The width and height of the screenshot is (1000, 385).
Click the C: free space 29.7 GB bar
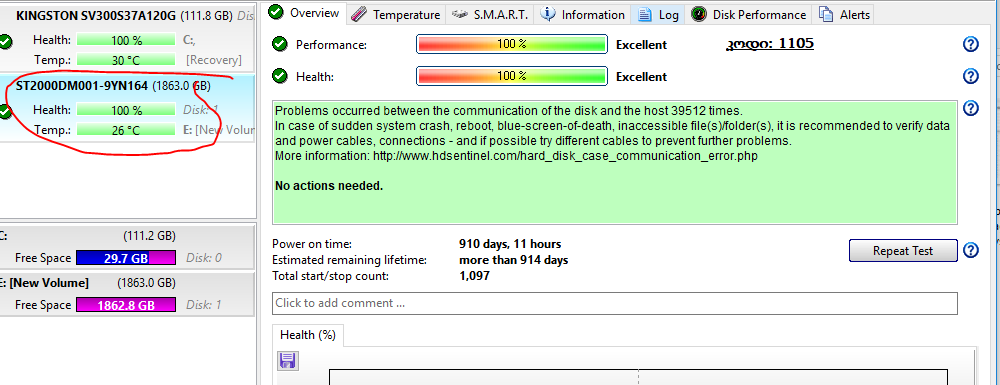tap(126, 258)
